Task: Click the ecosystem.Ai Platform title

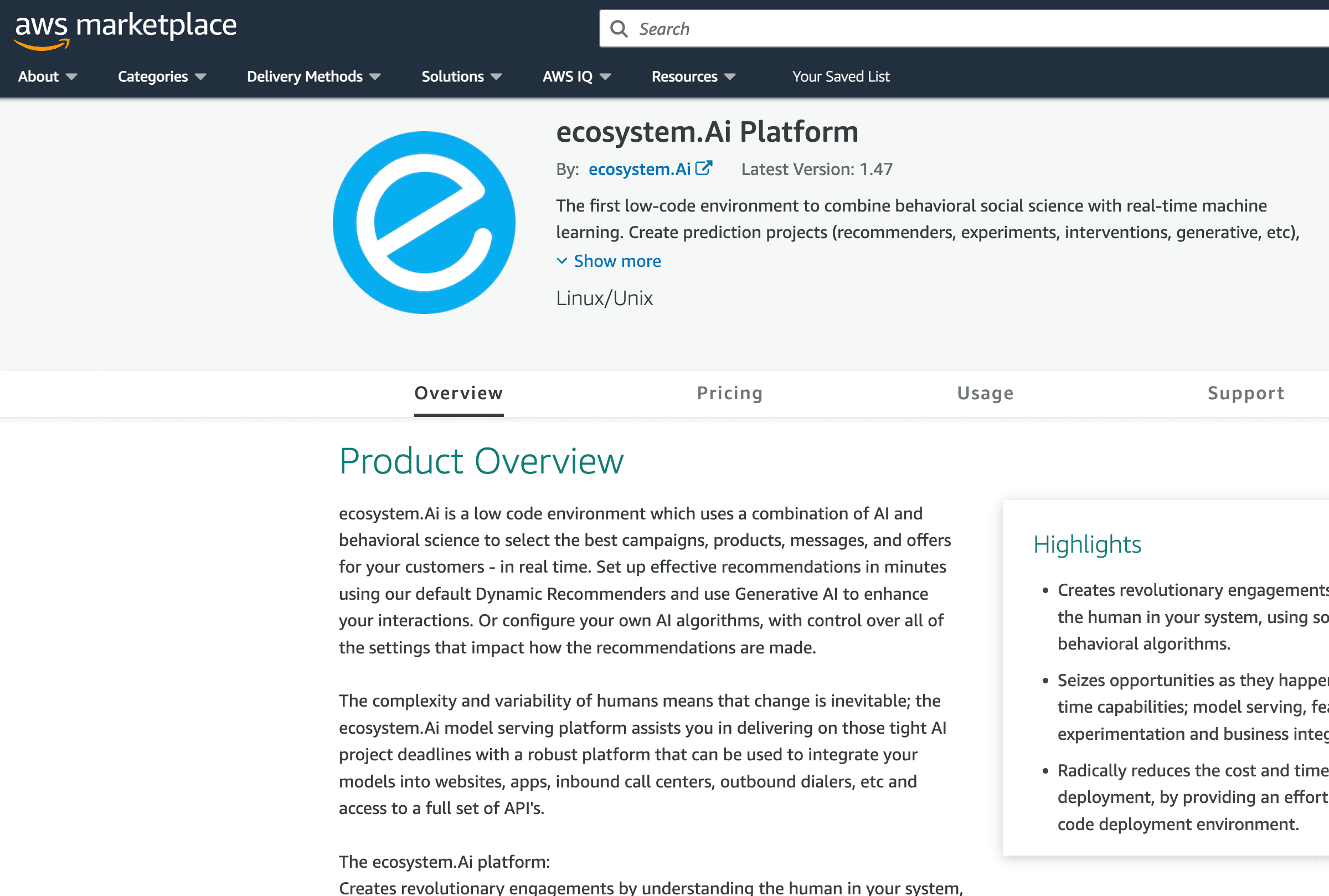Action: 707,132
